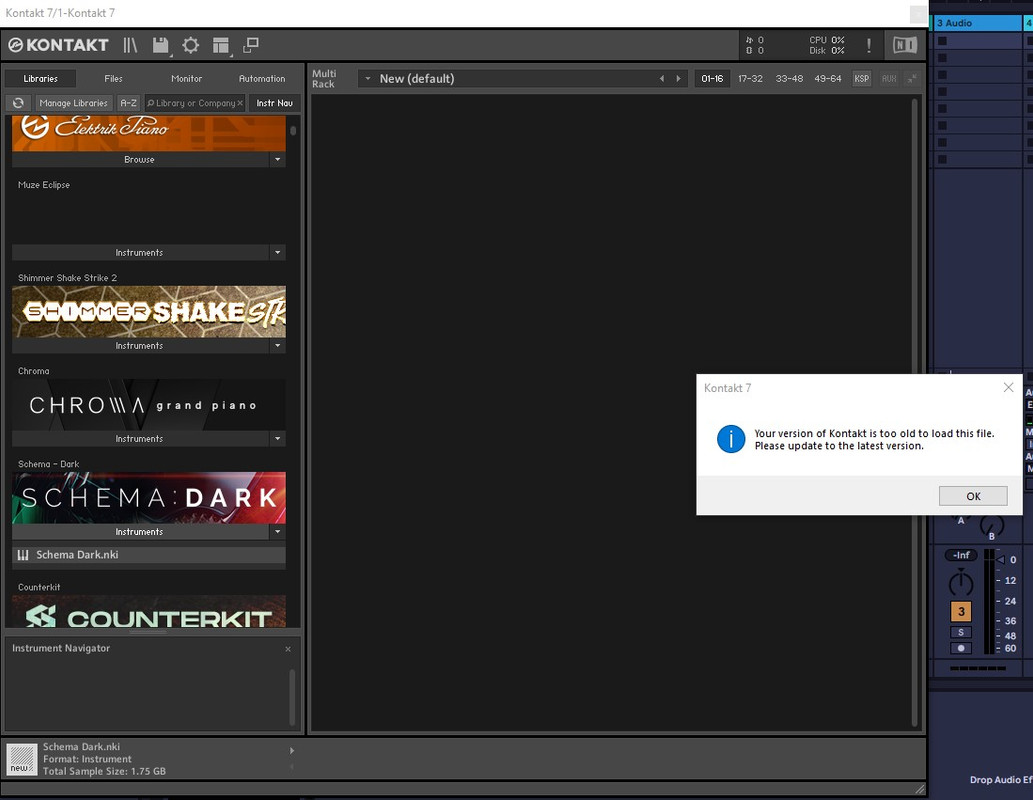The height and width of the screenshot is (800, 1033).
Task: Select previous multi with left arrow
Action: tap(662, 78)
